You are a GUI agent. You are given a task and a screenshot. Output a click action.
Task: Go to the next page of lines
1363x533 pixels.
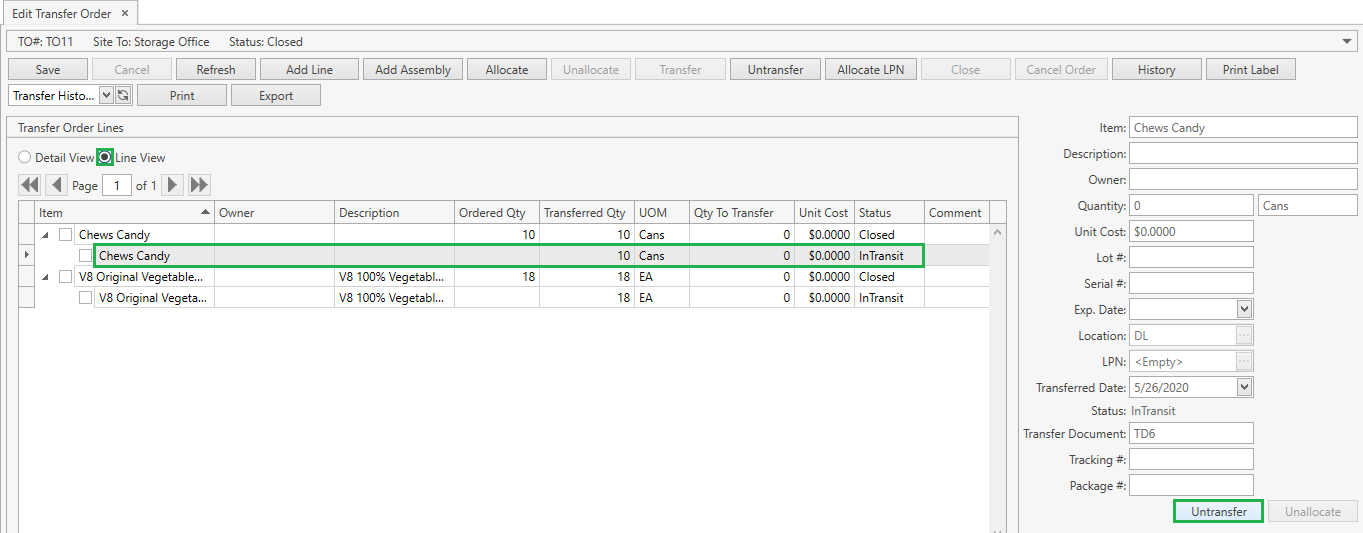(x=172, y=185)
